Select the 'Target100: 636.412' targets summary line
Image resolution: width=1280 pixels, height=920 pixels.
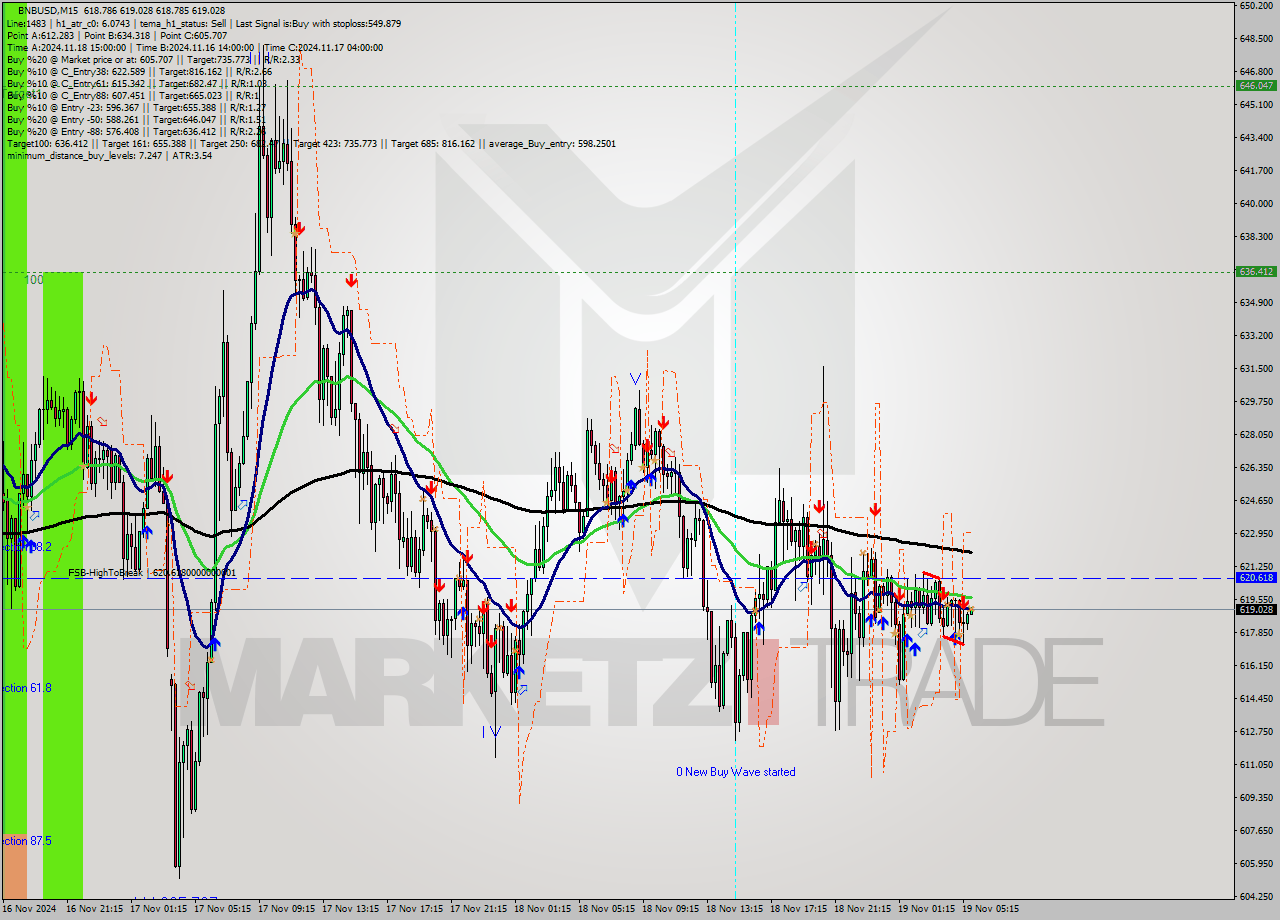click(311, 143)
